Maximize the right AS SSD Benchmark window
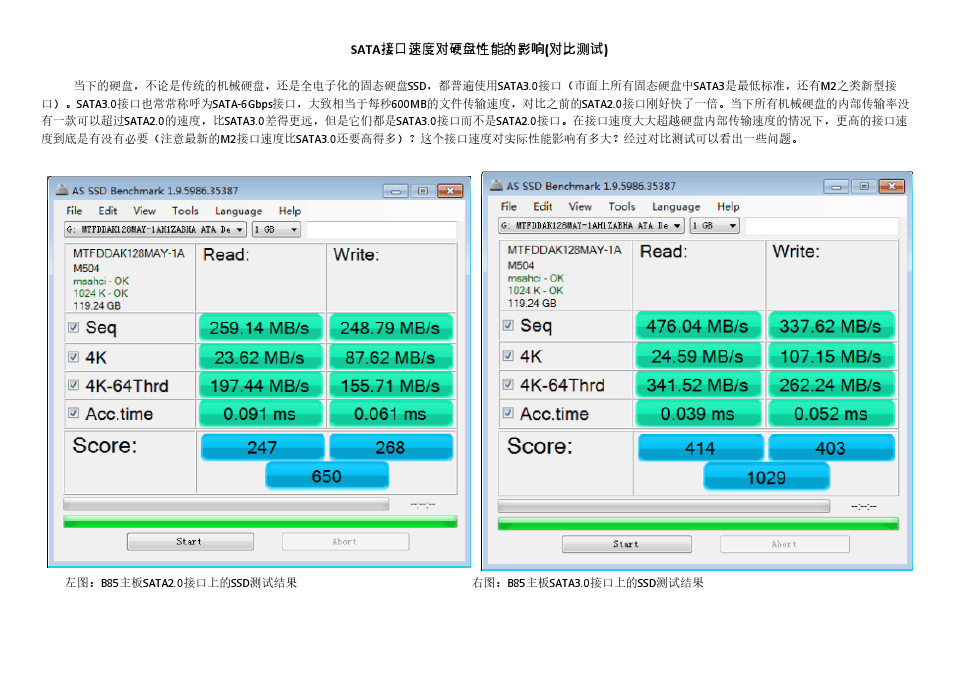Image resolution: width=958 pixels, height=678 pixels. click(x=864, y=186)
